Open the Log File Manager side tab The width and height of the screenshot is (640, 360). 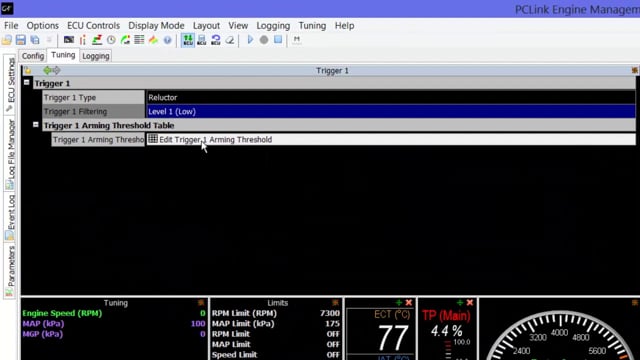coord(10,154)
